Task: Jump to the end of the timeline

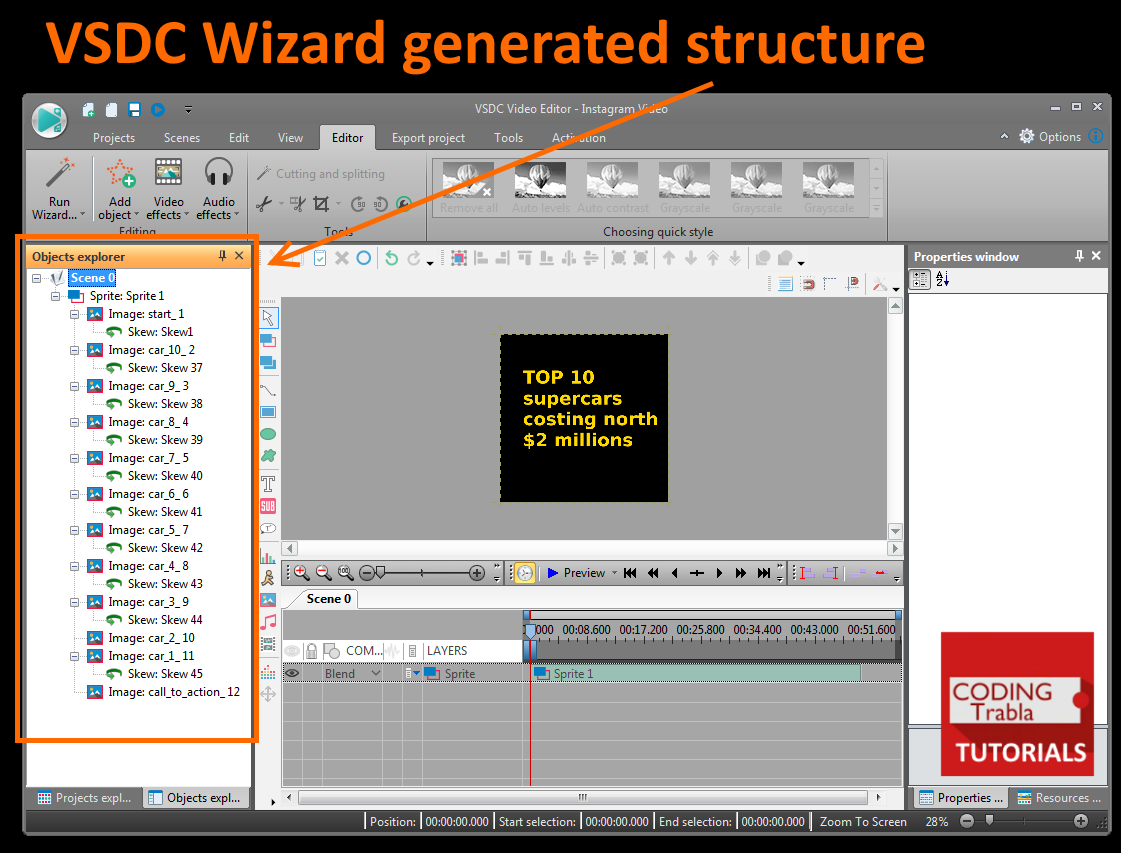Action: pyautogui.click(x=764, y=573)
